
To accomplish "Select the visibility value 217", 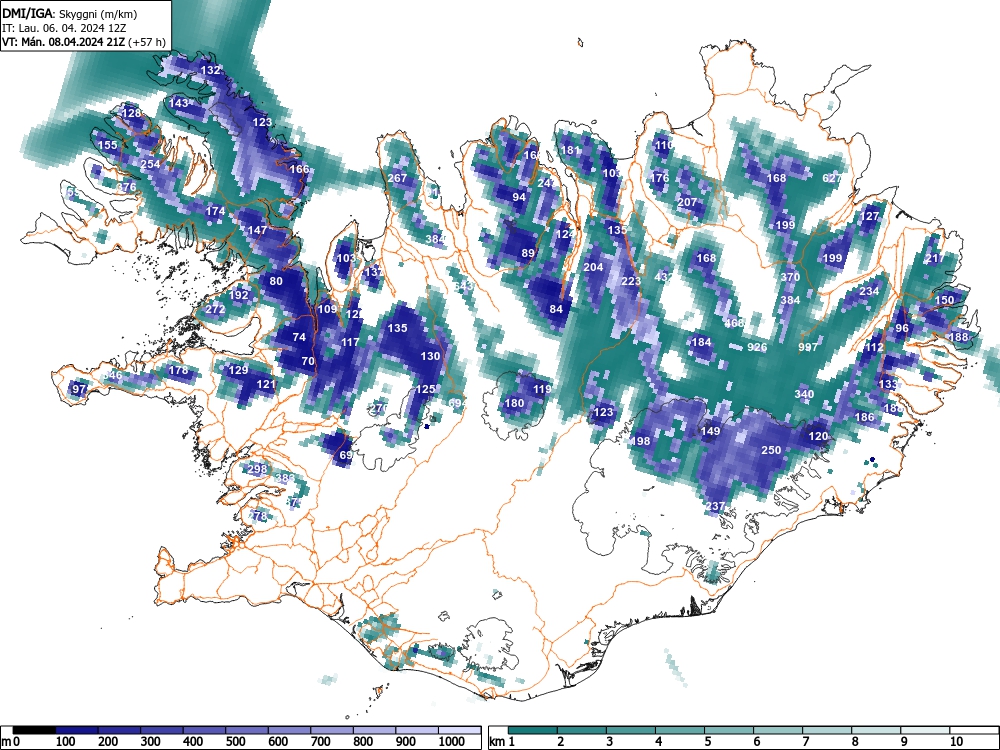I will tap(935, 258).
